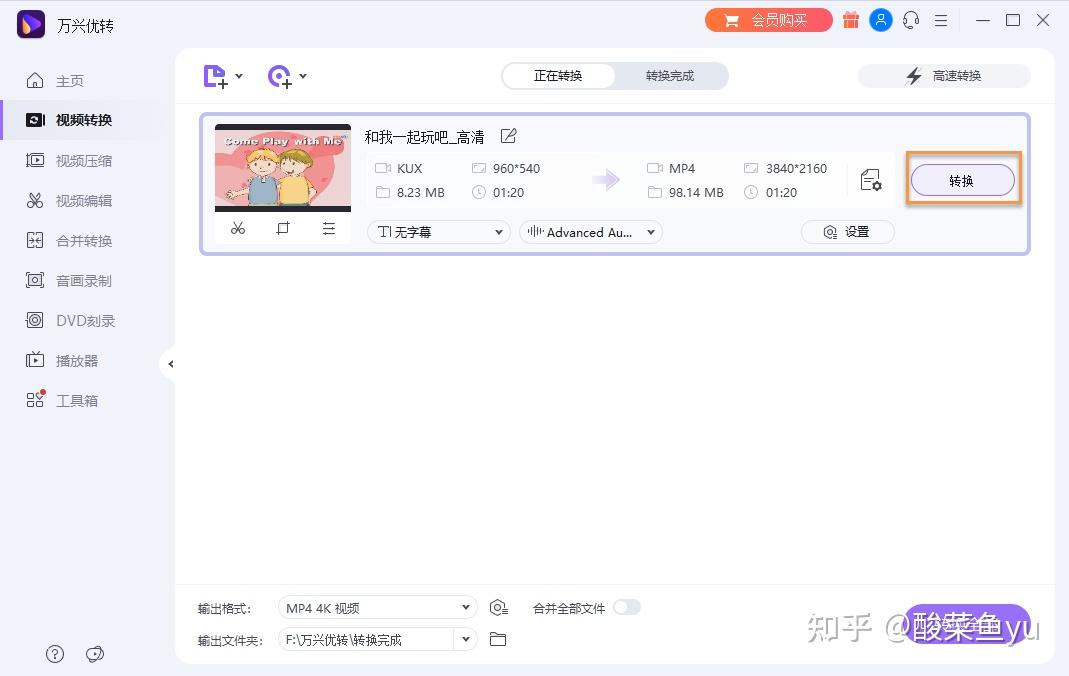Screen dimensions: 1069x676
Task: Click the user avatar icon in the title bar
Action: pos(881,20)
